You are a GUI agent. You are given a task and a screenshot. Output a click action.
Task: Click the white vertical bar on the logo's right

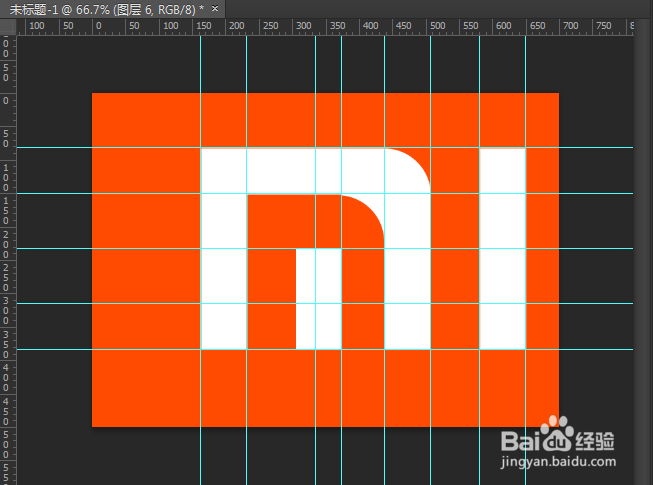tap(503, 249)
